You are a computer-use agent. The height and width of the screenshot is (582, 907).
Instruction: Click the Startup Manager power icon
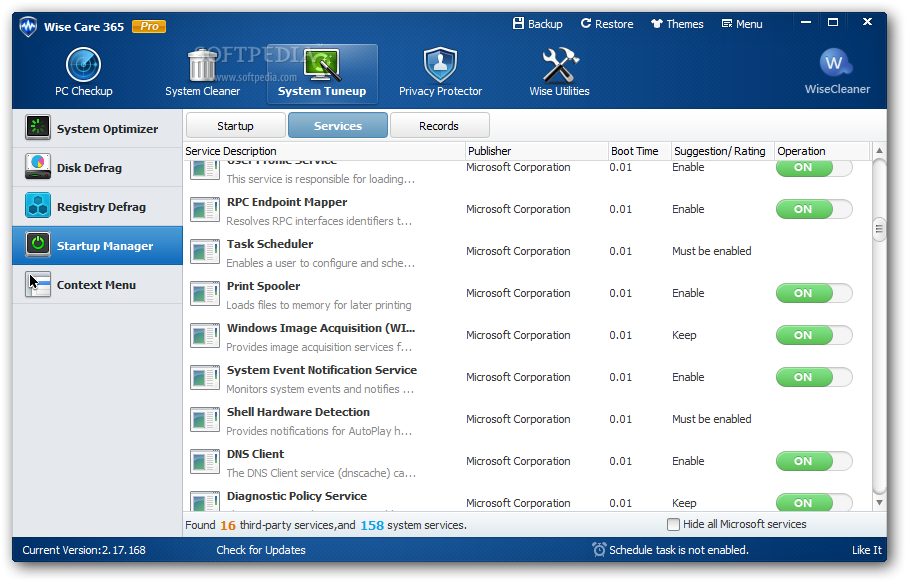point(38,245)
